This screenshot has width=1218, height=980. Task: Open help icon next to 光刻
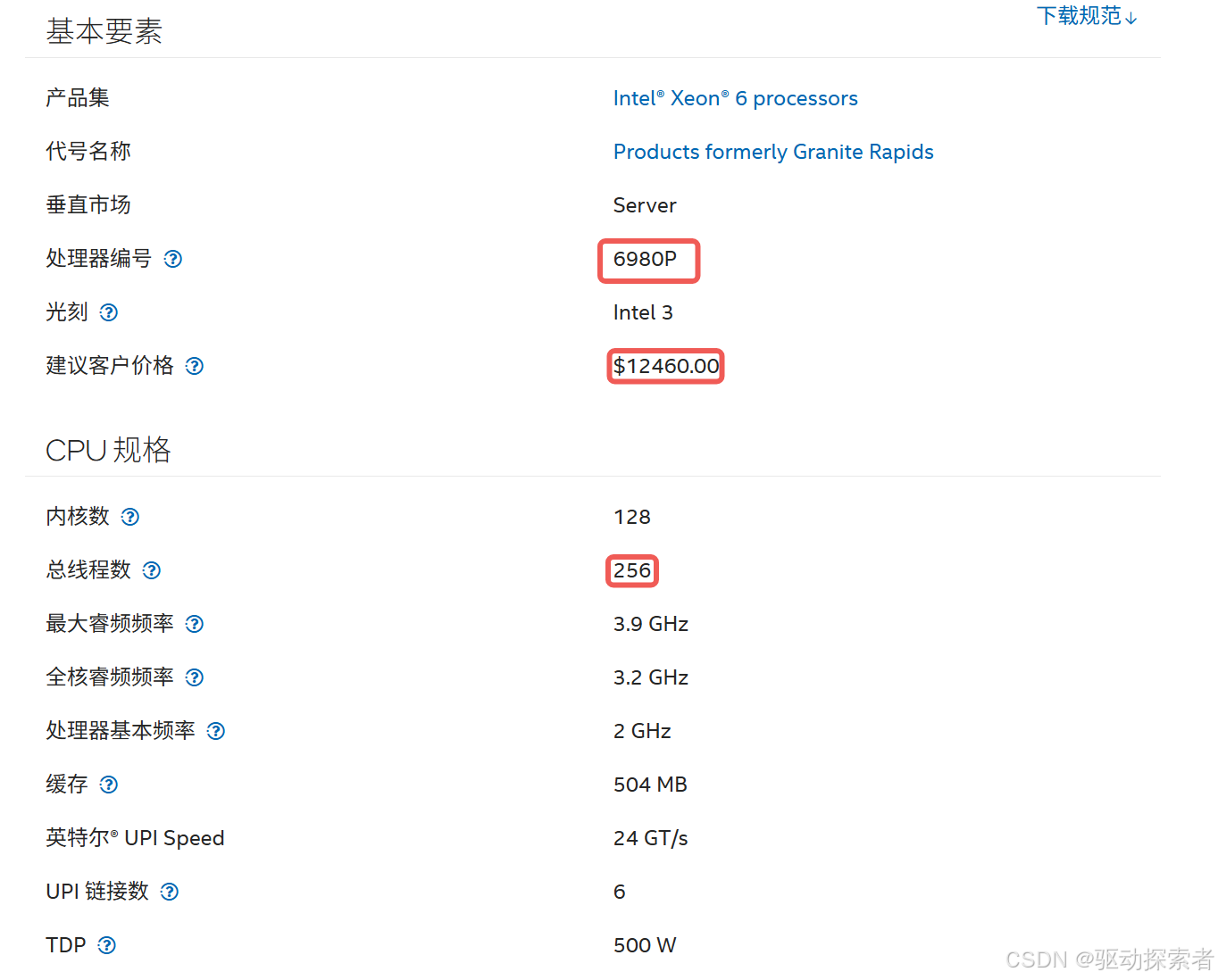[x=109, y=312]
